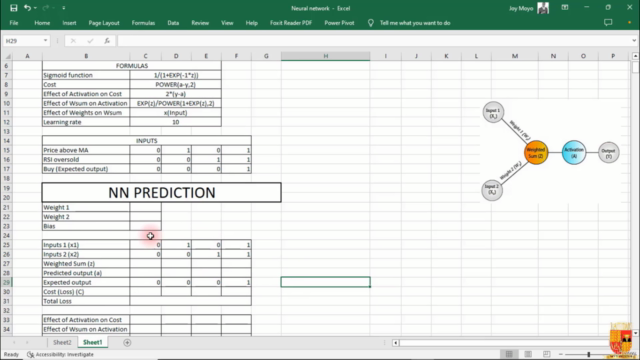Click the Undo arrow icon

[x=27, y=8]
